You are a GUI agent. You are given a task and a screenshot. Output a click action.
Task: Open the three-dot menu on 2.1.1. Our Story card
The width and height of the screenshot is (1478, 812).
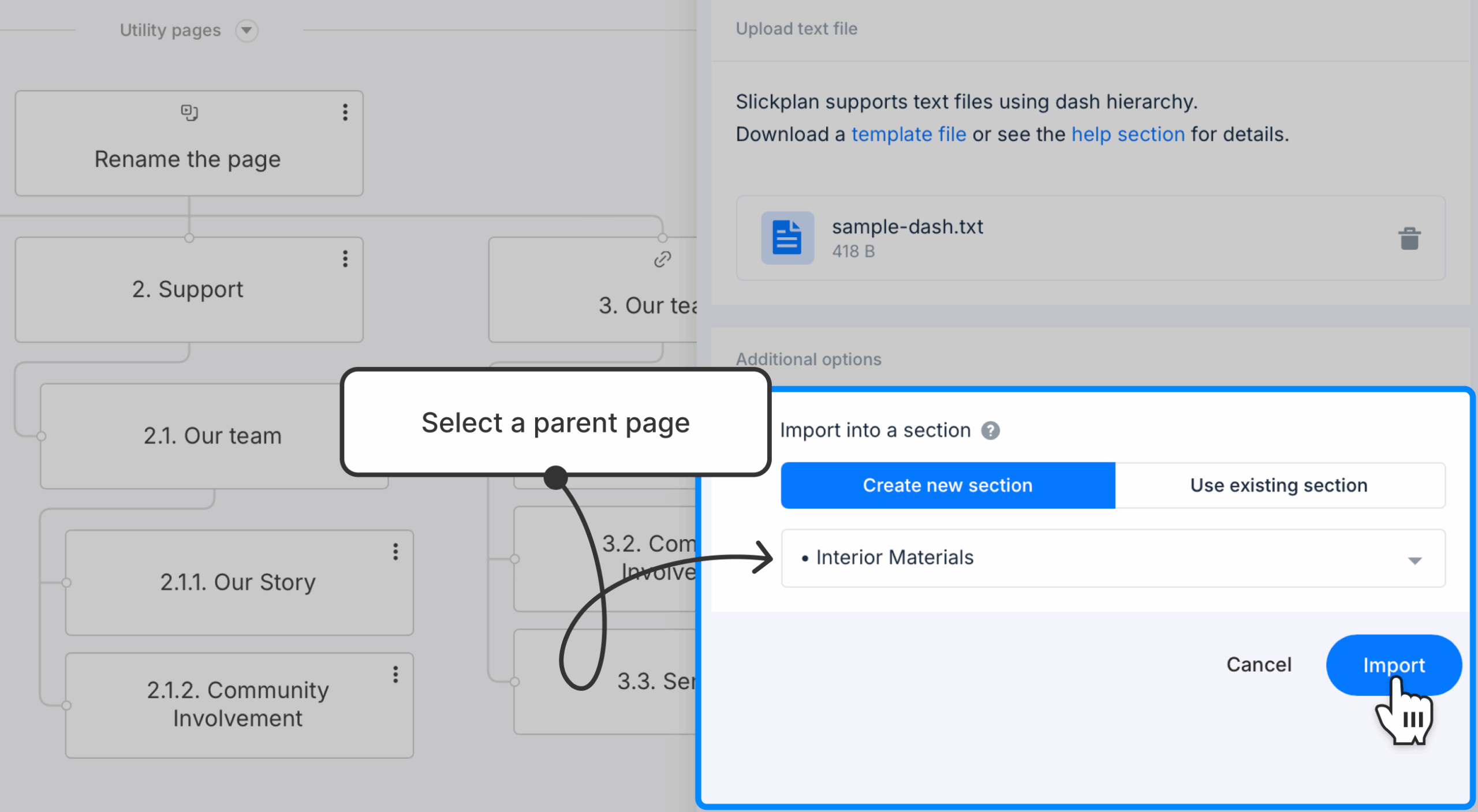395,552
